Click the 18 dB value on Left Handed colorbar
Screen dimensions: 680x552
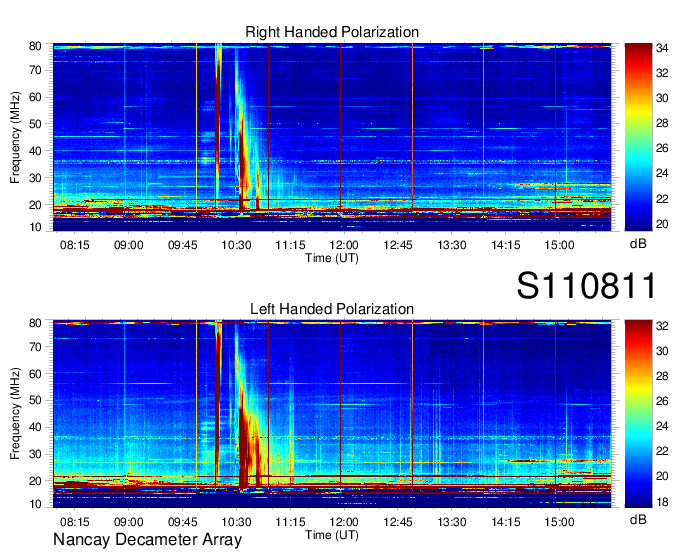click(x=662, y=502)
